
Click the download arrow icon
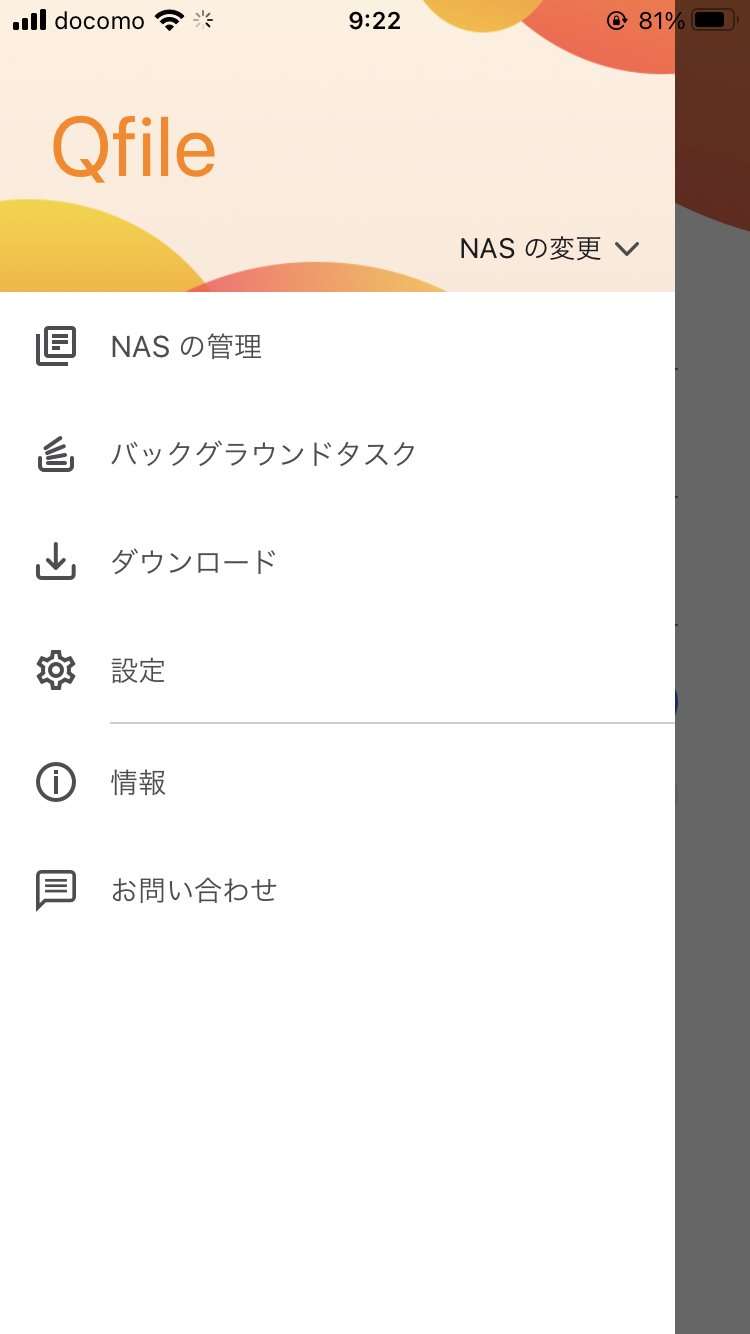(x=56, y=562)
